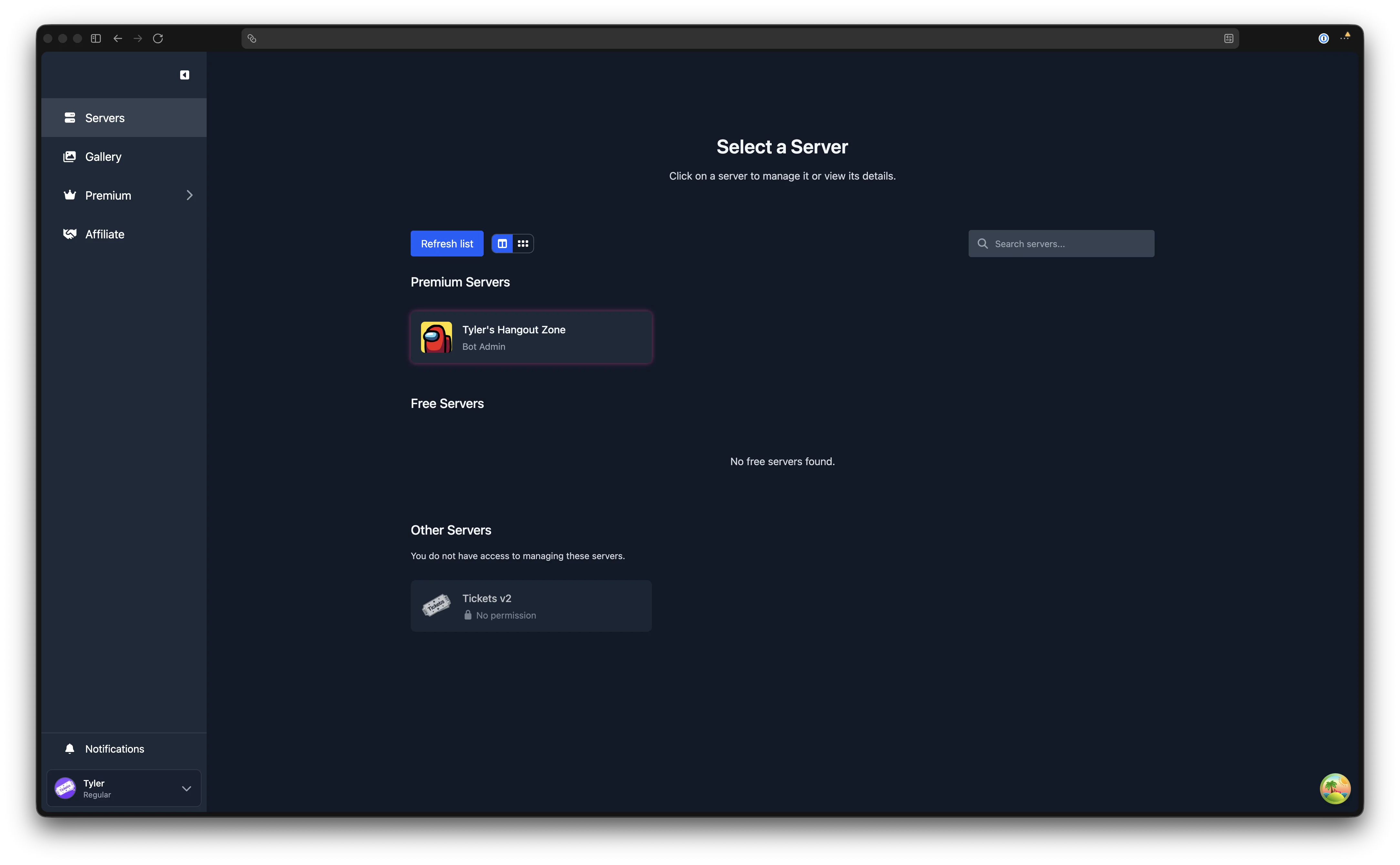This screenshot has width=1400, height=865.
Task: Click the search magnifier icon
Action: [983, 244]
